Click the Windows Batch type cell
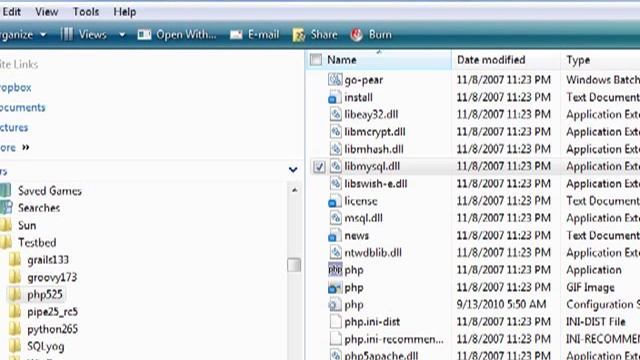The image size is (640, 360). [603, 80]
